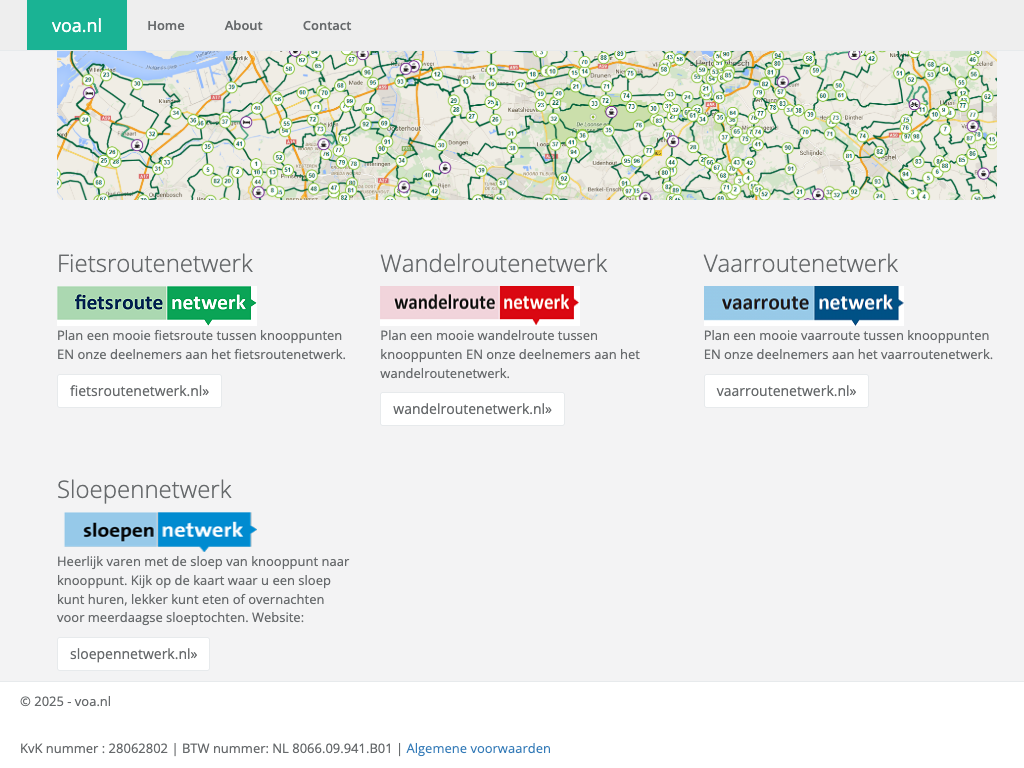The width and height of the screenshot is (1024, 768).
Task: Visit wandelroutenetwerk.nl» via its button
Action: point(472,409)
